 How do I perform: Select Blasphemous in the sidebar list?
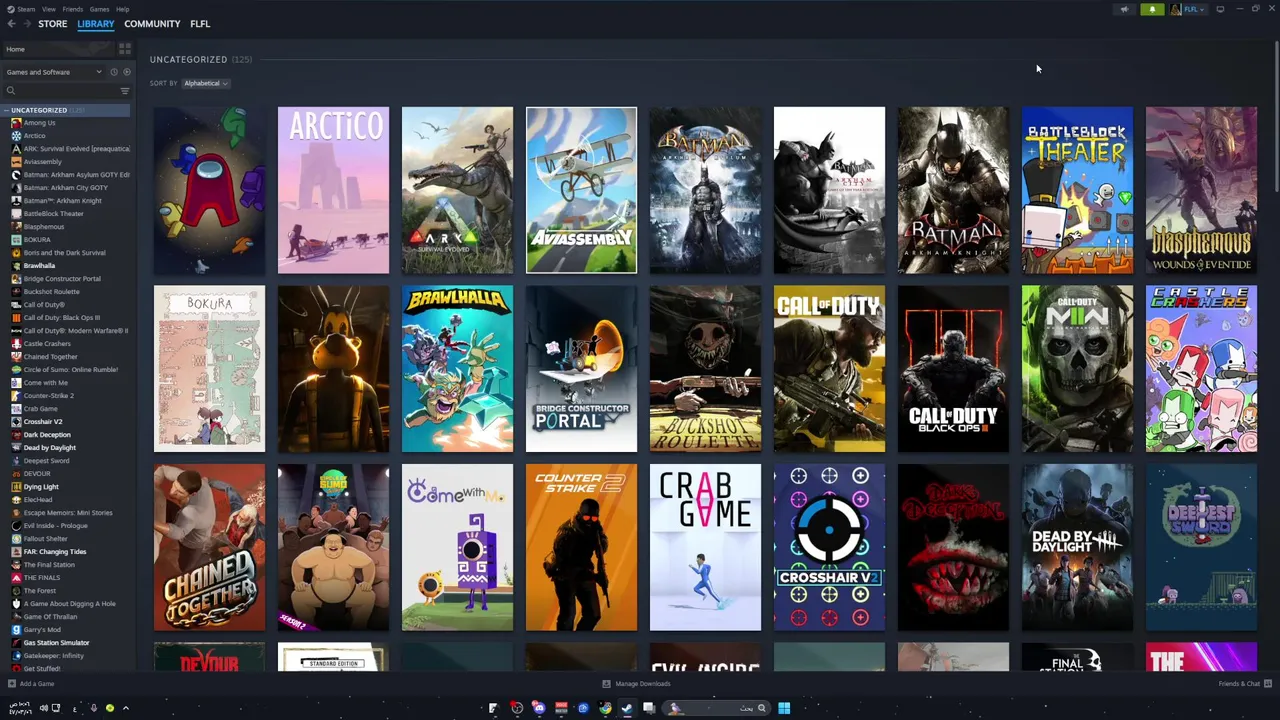pos(44,227)
